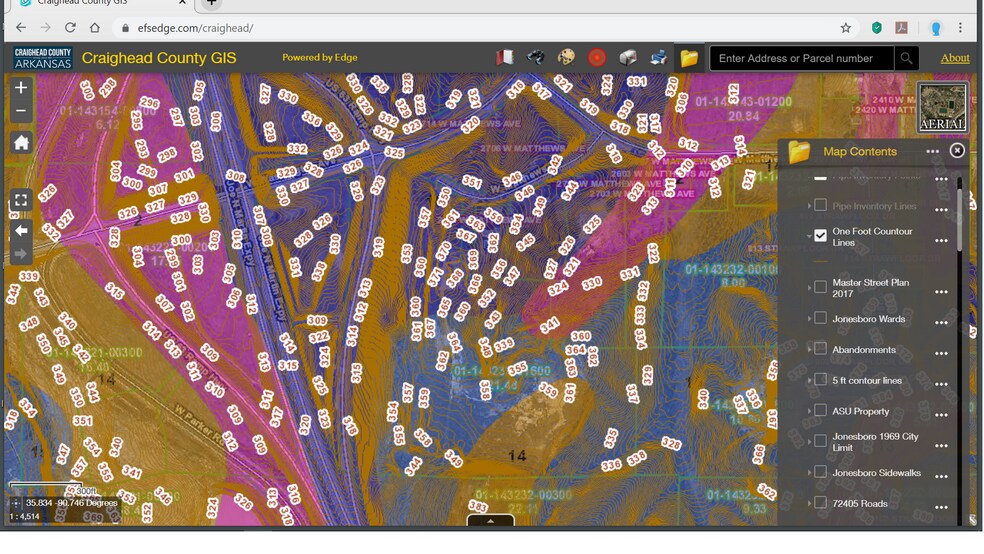
Task: Expand the Abandonments layer tree
Action: (810, 350)
